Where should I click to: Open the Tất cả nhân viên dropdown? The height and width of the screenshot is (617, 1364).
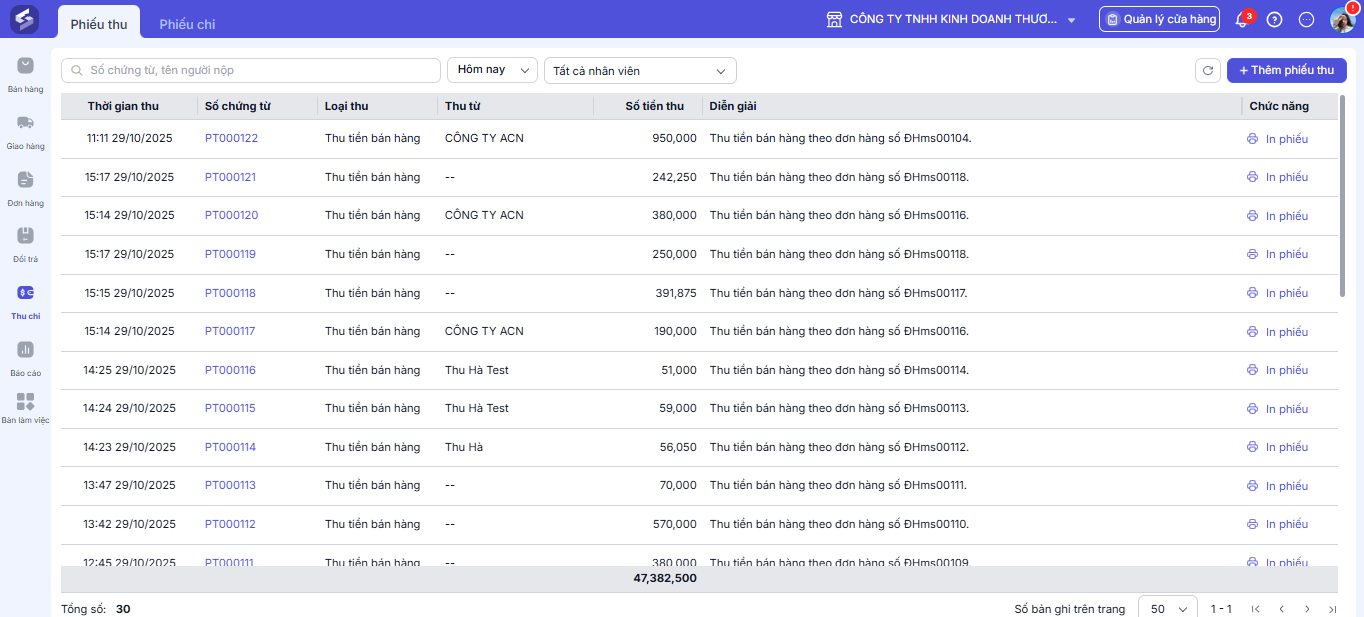(640, 70)
